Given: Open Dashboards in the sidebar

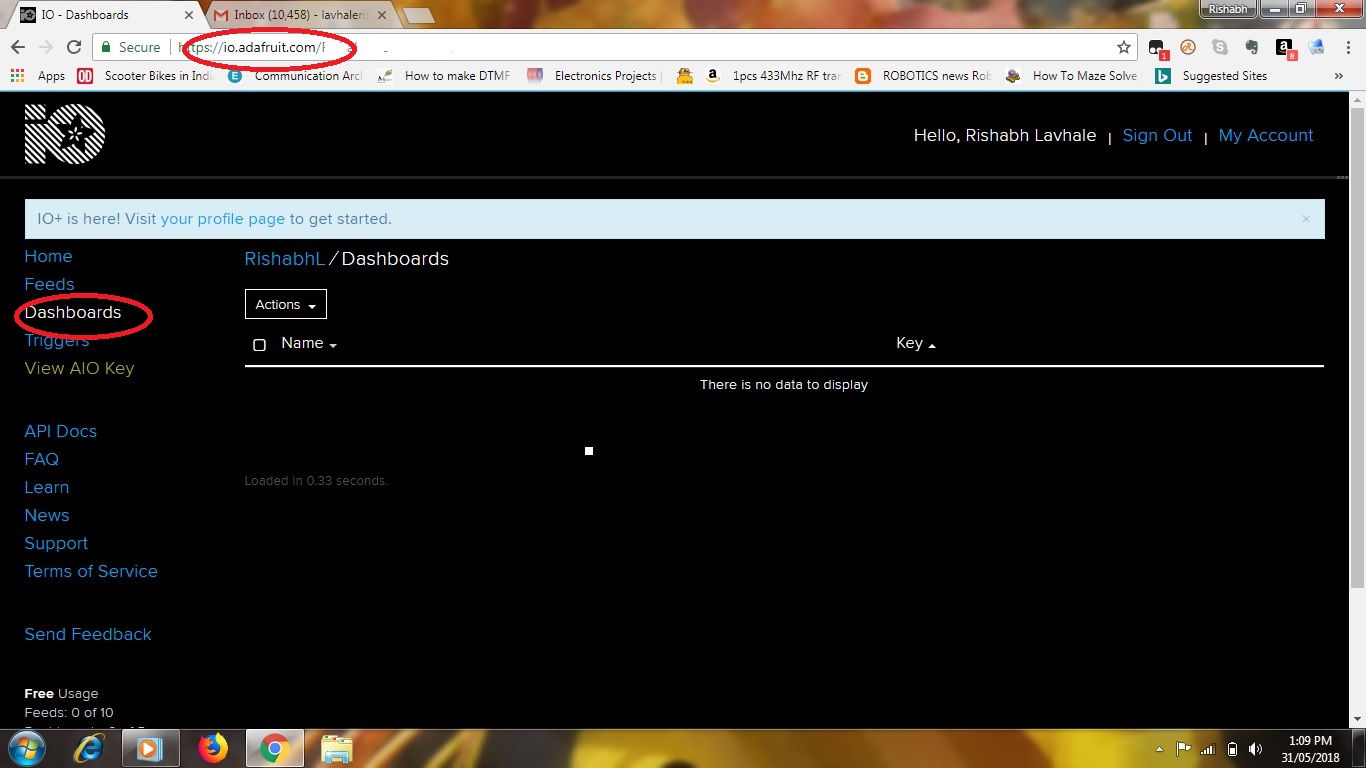Looking at the screenshot, I should click(73, 312).
